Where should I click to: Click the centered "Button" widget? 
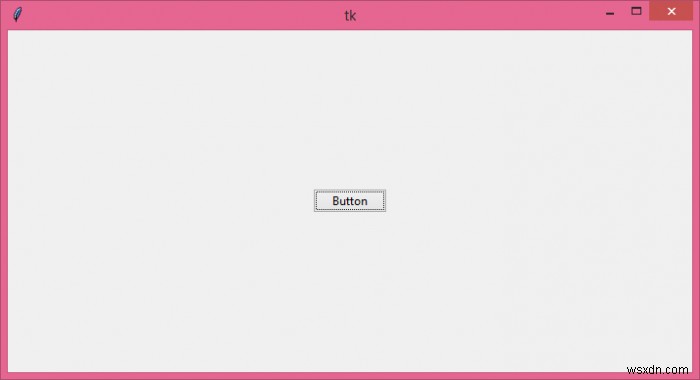tap(350, 201)
